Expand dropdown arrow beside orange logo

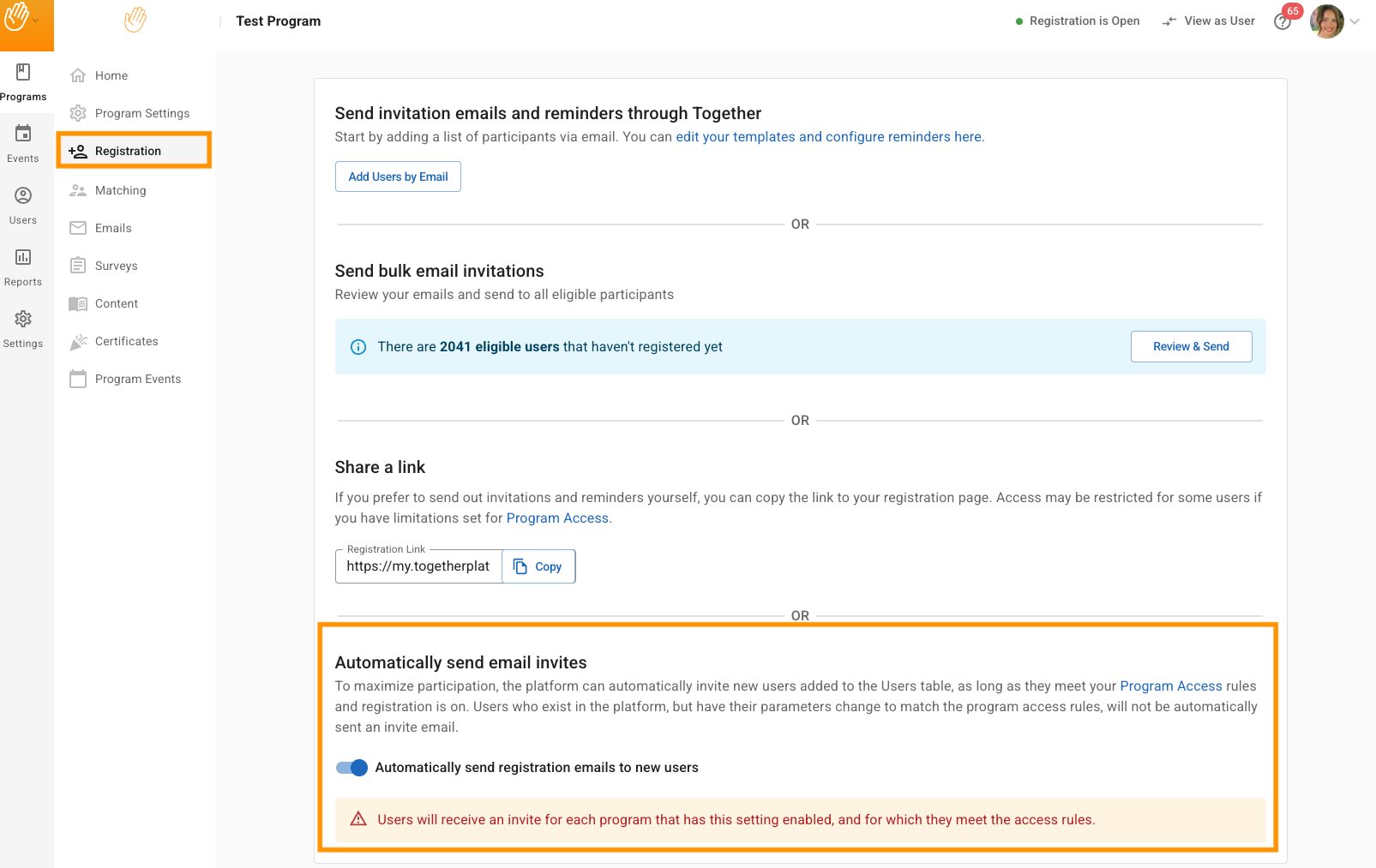(x=36, y=21)
